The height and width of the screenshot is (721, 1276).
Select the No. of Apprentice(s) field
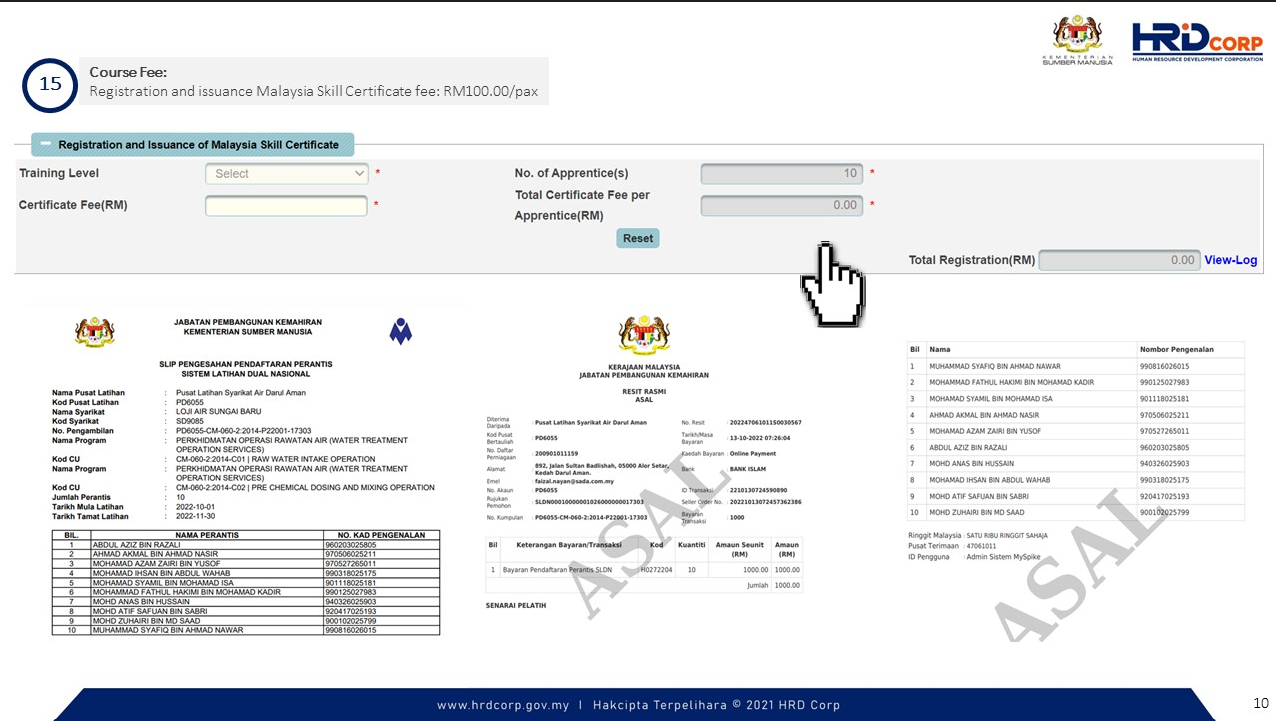click(781, 174)
